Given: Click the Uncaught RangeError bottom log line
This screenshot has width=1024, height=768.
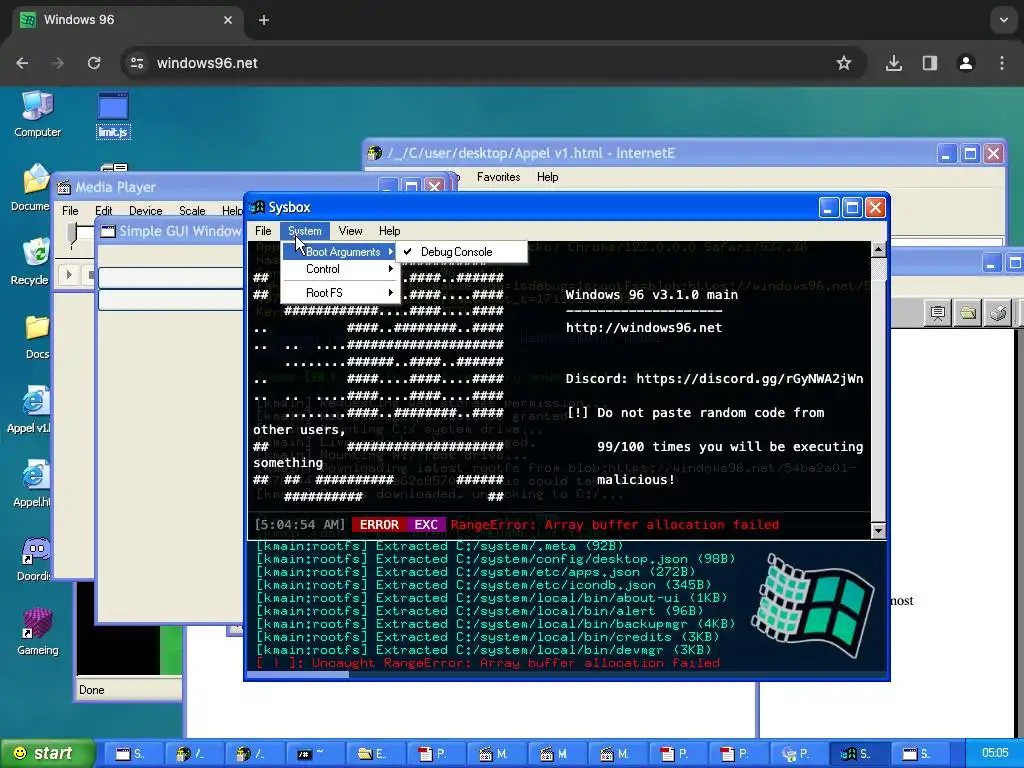Looking at the screenshot, I should [x=488, y=664].
